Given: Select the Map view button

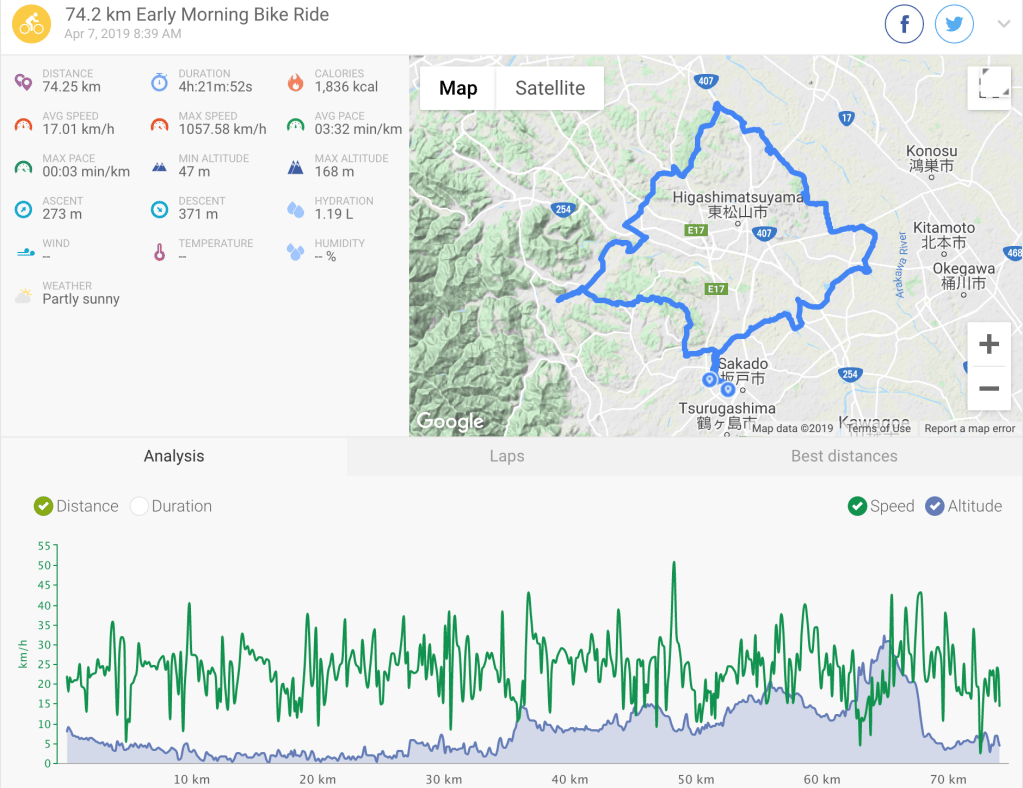Looking at the screenshot, I should tap(458, 88).
